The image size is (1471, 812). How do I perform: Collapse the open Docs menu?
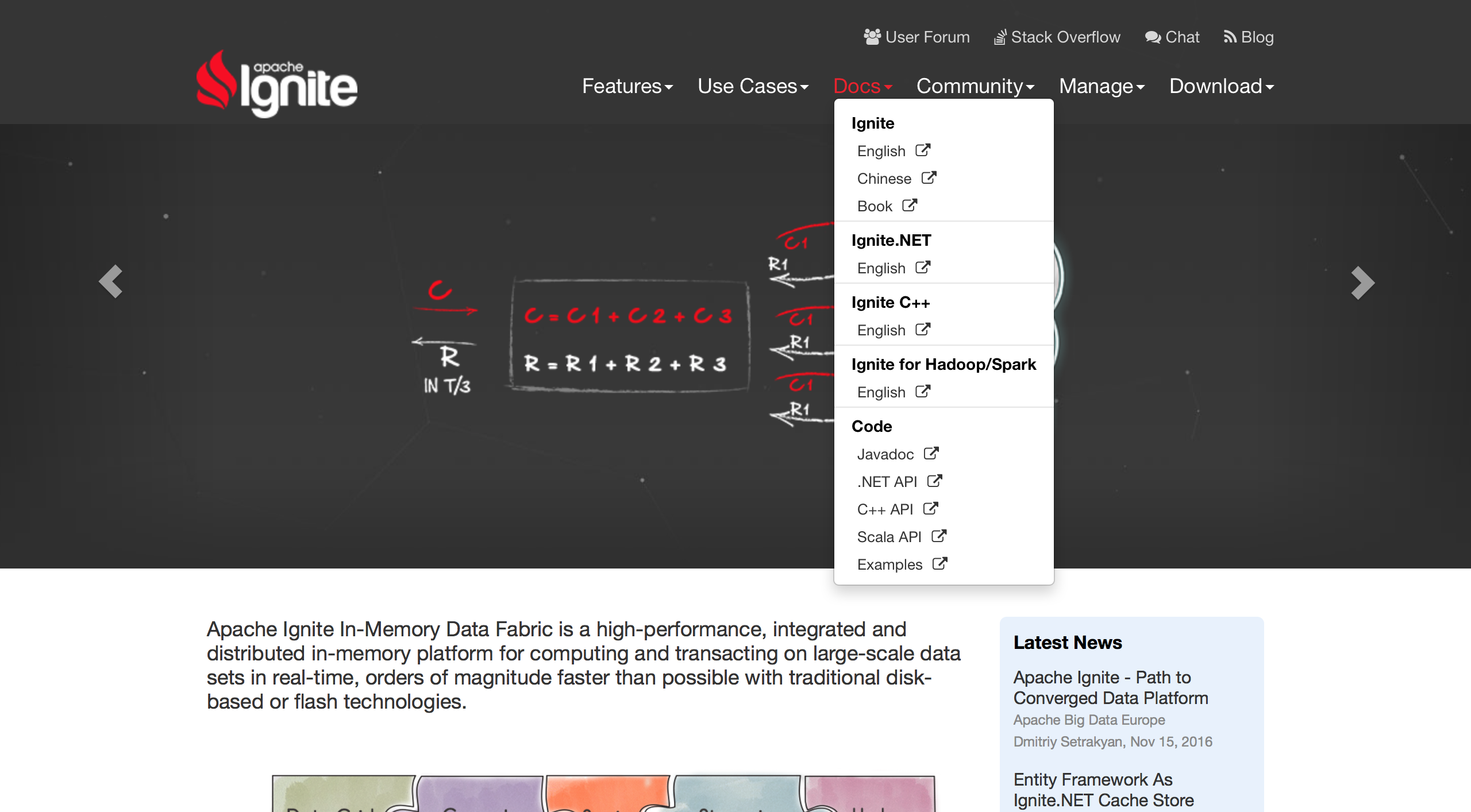coord(862,86)
